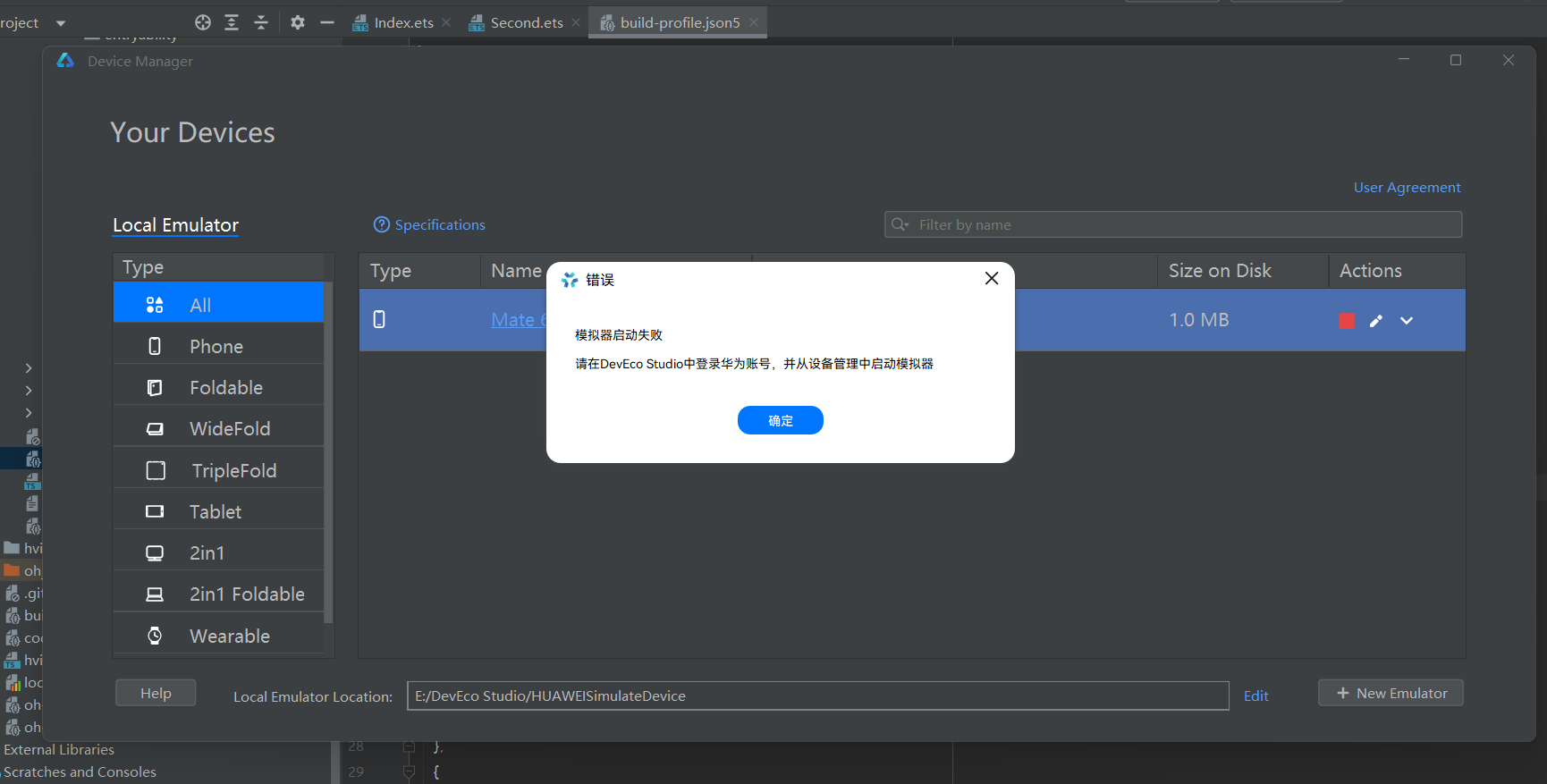
Task: Click the expand all toolbar icon
Action: tap(232, 22)
